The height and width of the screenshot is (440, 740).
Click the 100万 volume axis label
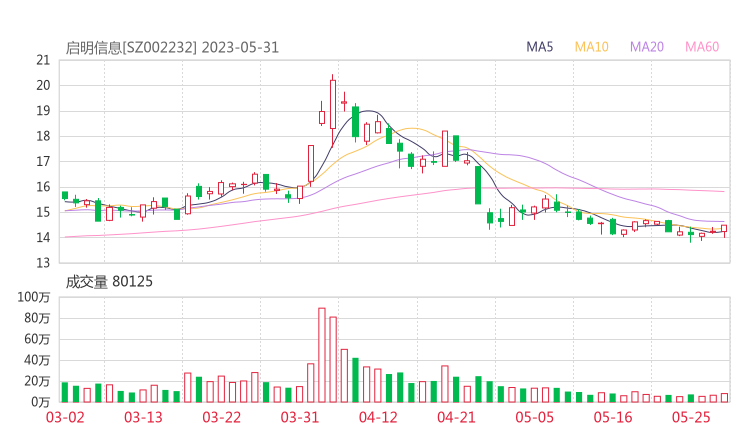click(34, 297)
